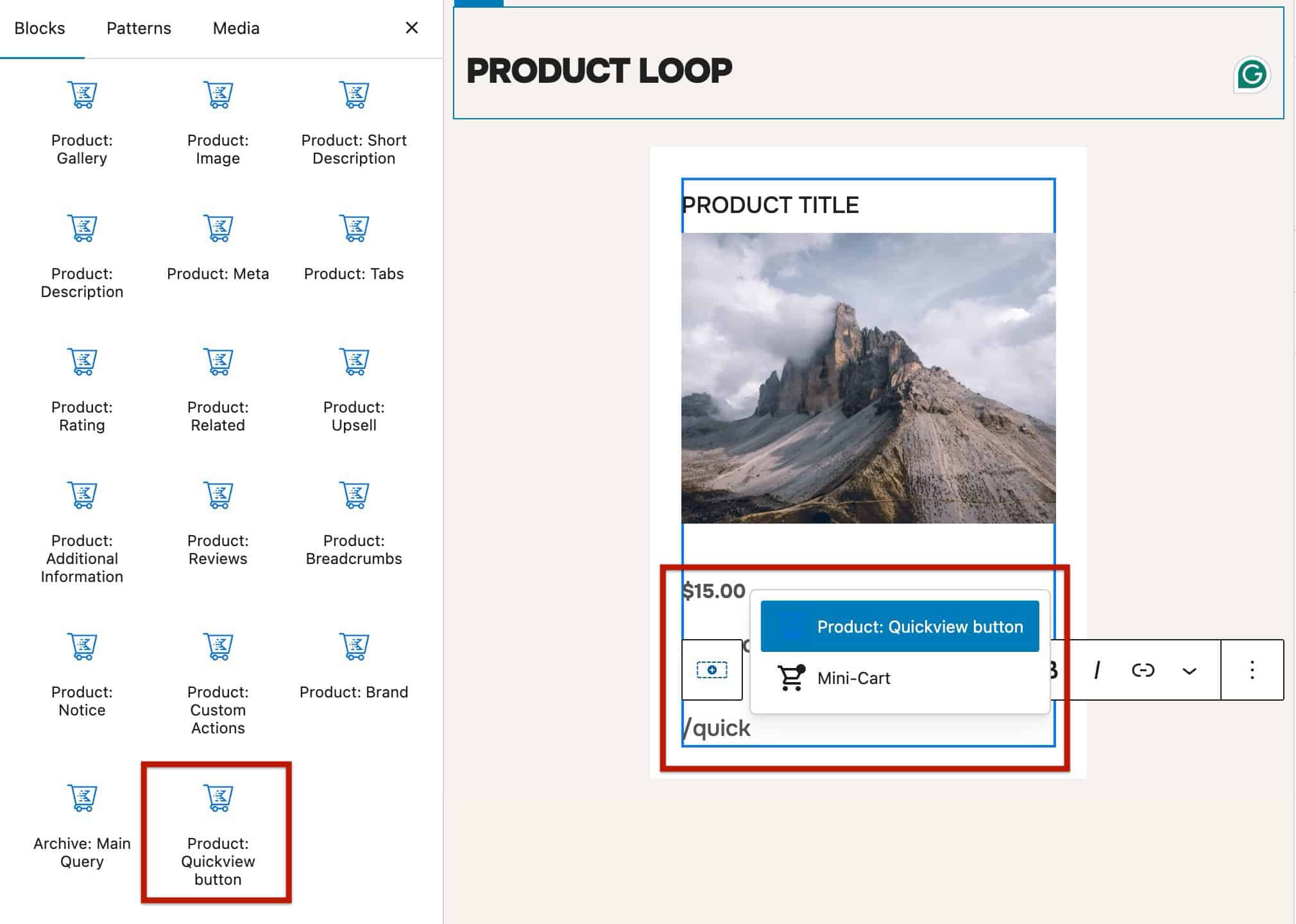Insert the Product: Breadcrumbs block
Viewport: 1296px width, 924px height.
(x=354, y=495)
